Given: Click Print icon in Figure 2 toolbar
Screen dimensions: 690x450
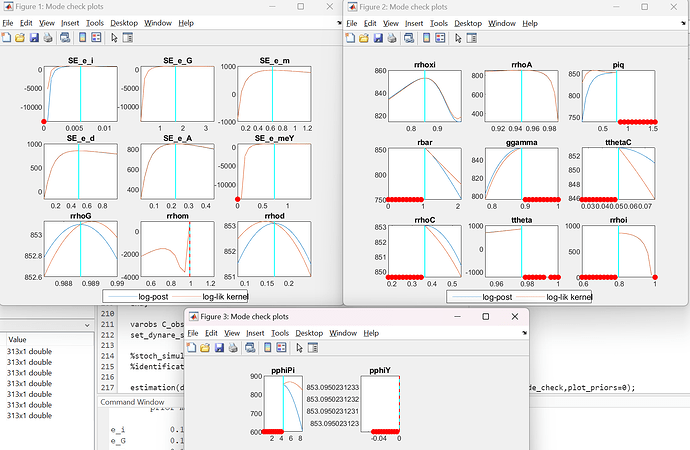Looking at the screenshot, I should click(x=392, y=38).
